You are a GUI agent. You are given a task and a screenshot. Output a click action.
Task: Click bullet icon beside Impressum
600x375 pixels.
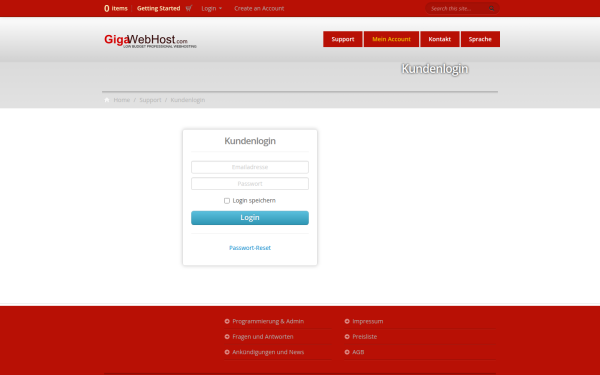coord(347,321)
